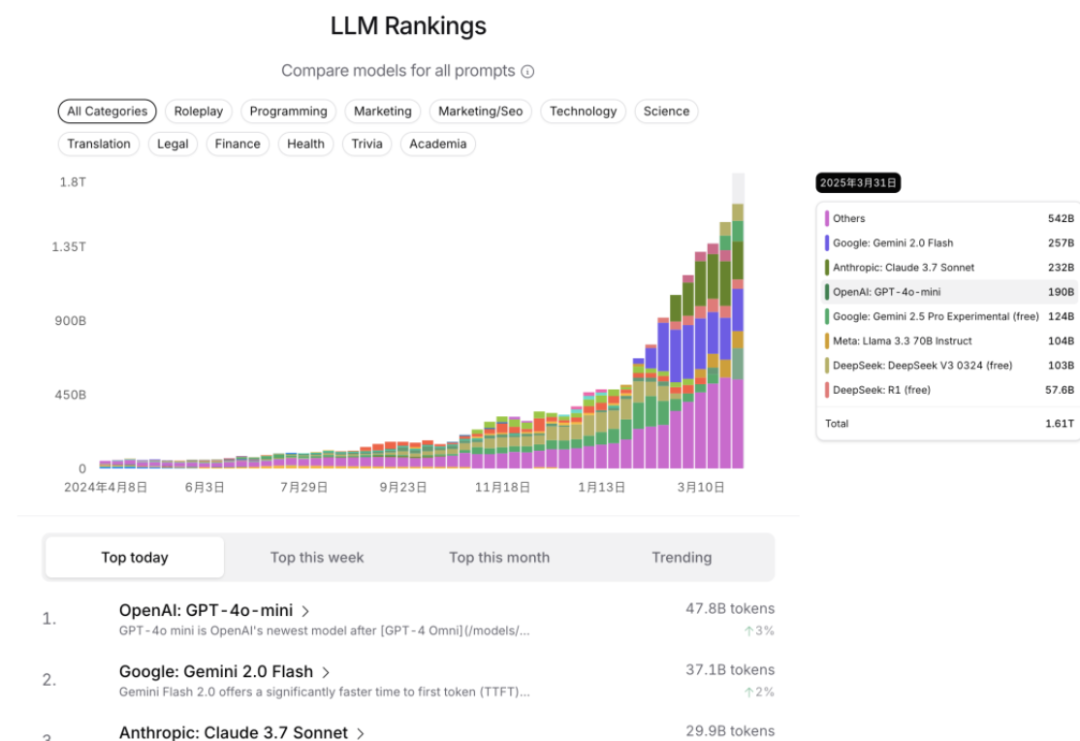1080x741 pixels.
Task: Select the Marketing/Seo category chip
Action: click(480, 111)
